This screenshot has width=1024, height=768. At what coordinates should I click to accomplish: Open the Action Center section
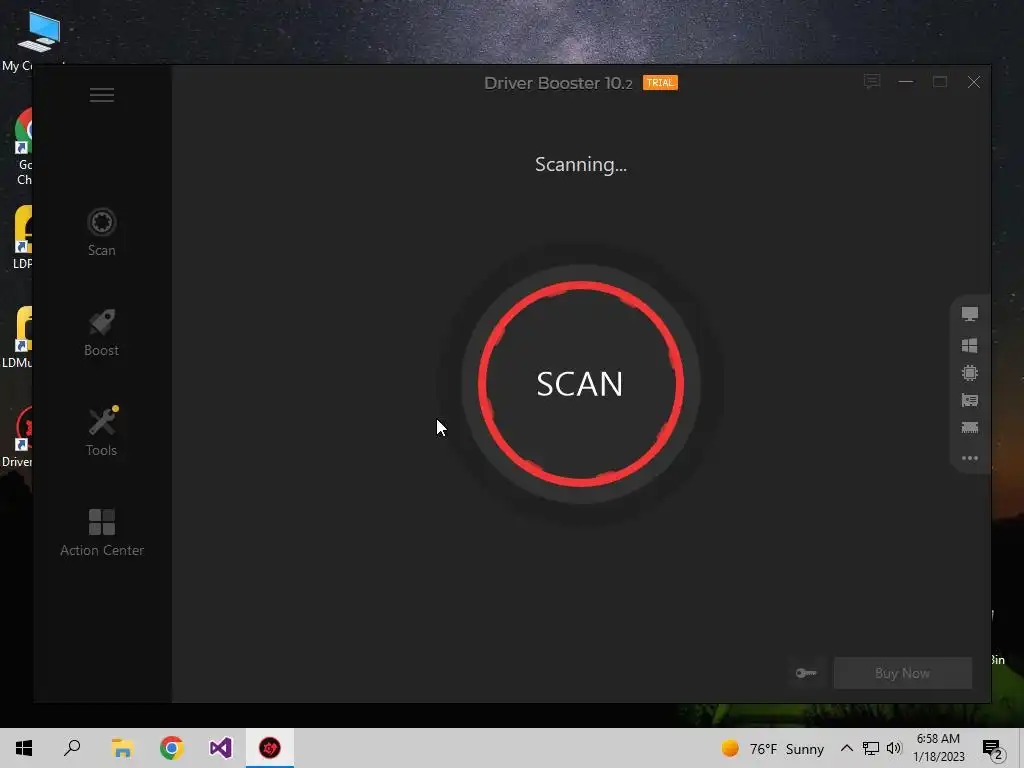click(102, 533)
